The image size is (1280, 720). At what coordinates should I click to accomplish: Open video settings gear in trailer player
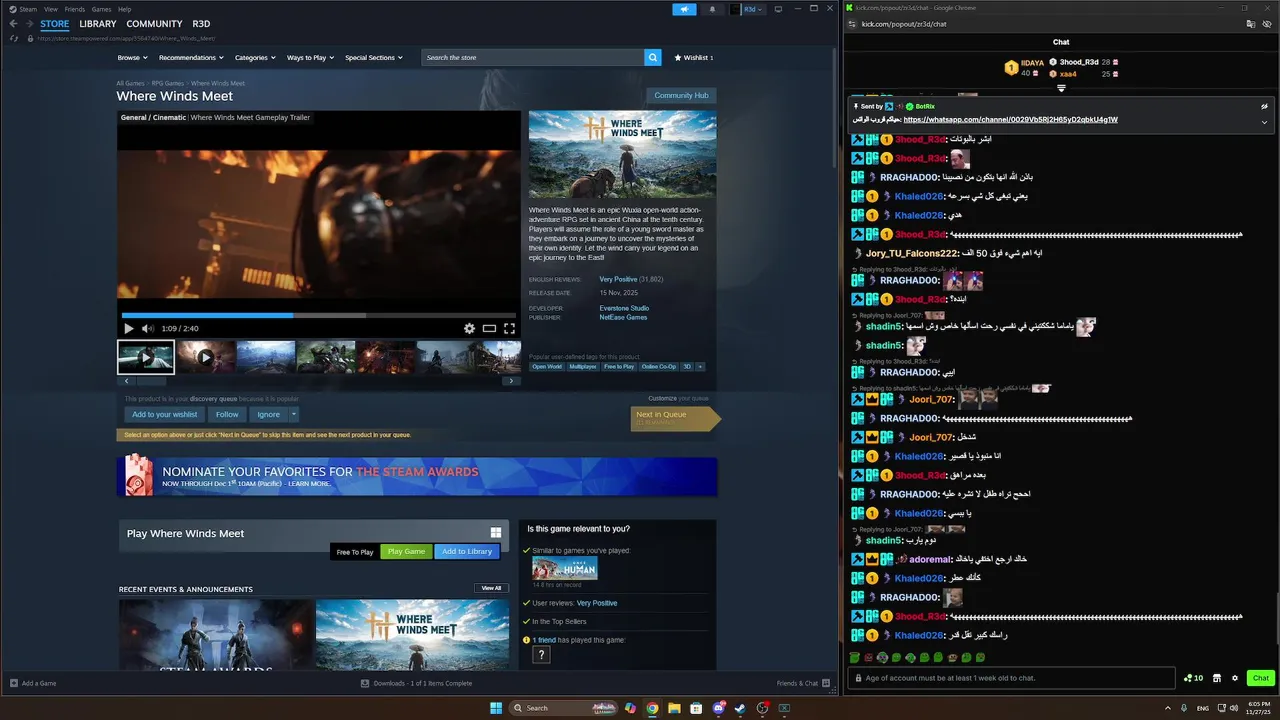[469, 328]
